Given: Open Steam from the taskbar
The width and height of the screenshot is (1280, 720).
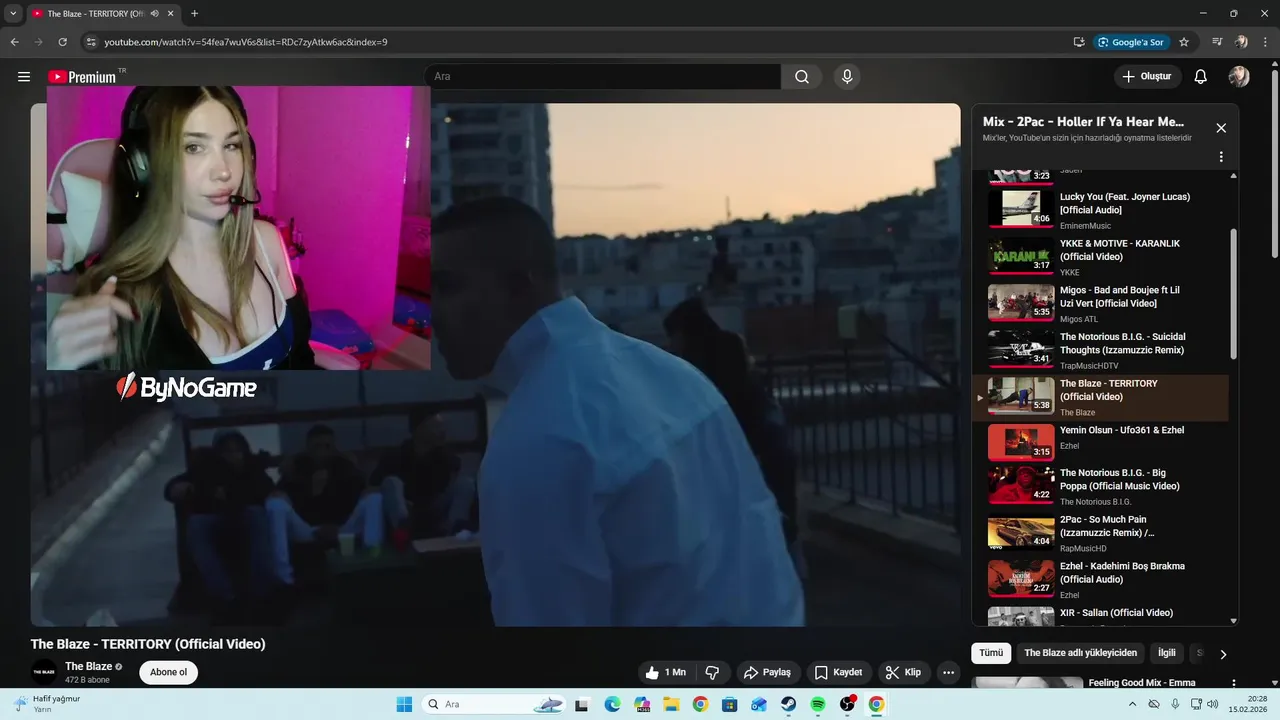Looking at the screenshot, I should click(x=788, y=705).
